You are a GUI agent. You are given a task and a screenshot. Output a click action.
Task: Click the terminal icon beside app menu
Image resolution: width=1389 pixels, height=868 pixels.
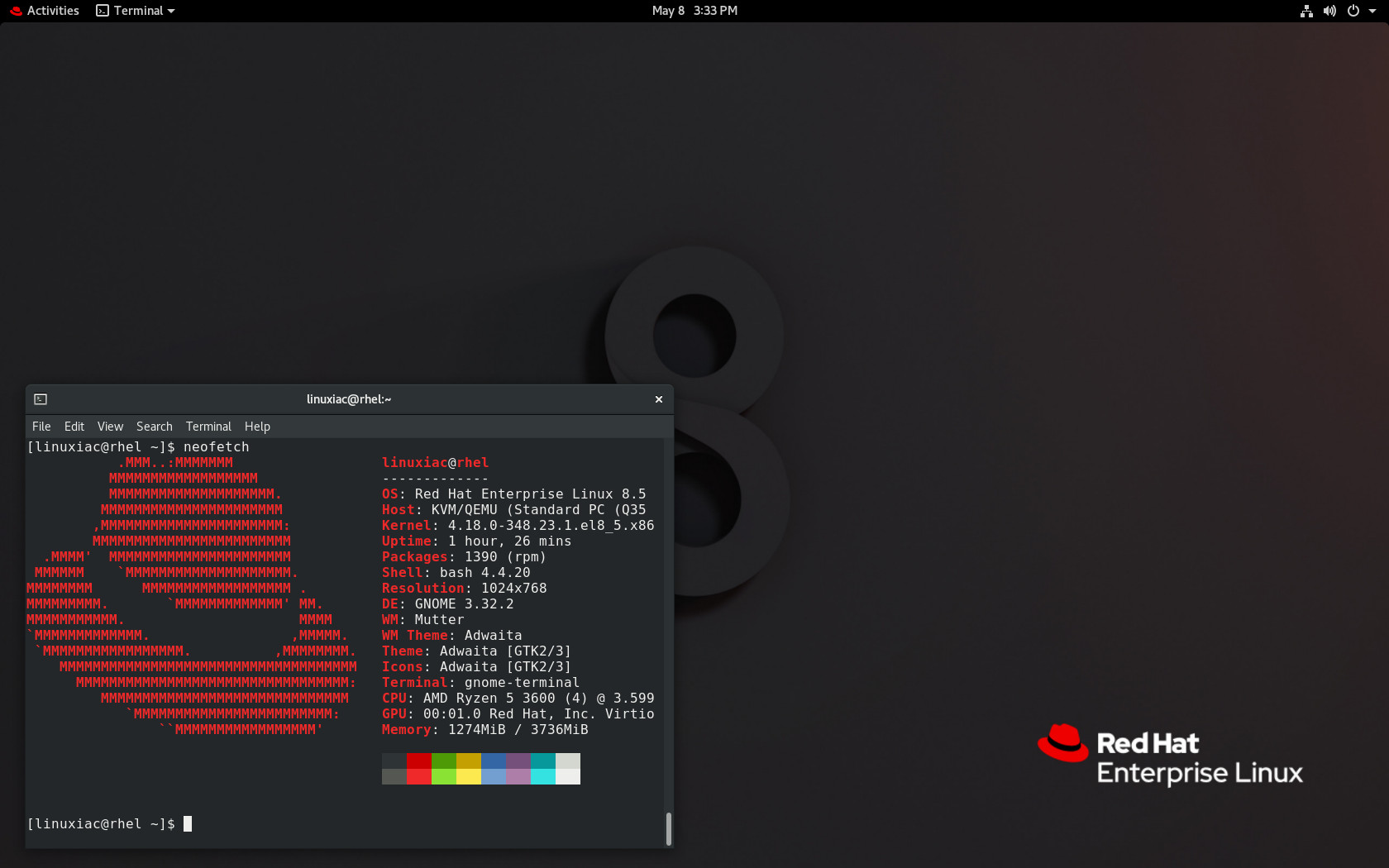103,11
